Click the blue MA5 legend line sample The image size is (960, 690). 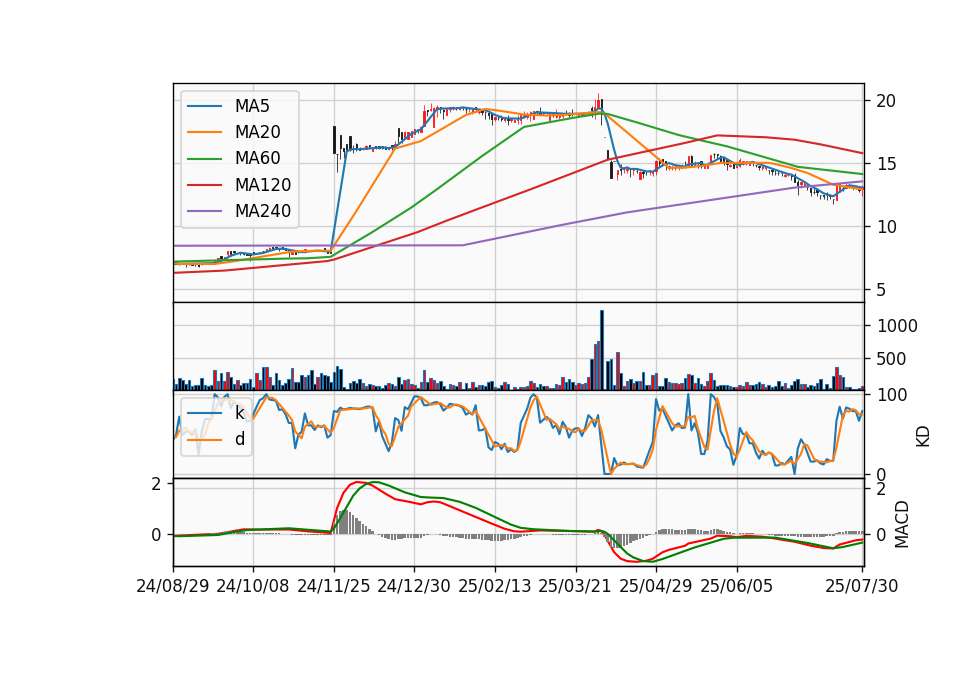tap(204, 106)
